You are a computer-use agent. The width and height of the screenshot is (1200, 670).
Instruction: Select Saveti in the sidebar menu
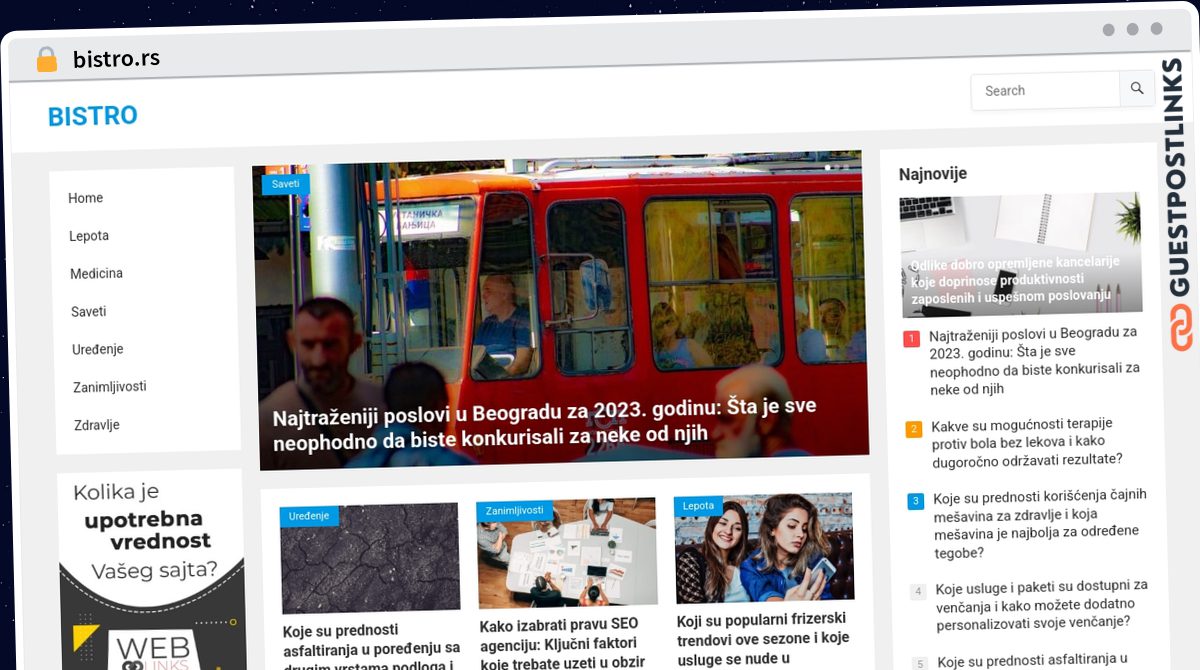[x=89, y=311]
